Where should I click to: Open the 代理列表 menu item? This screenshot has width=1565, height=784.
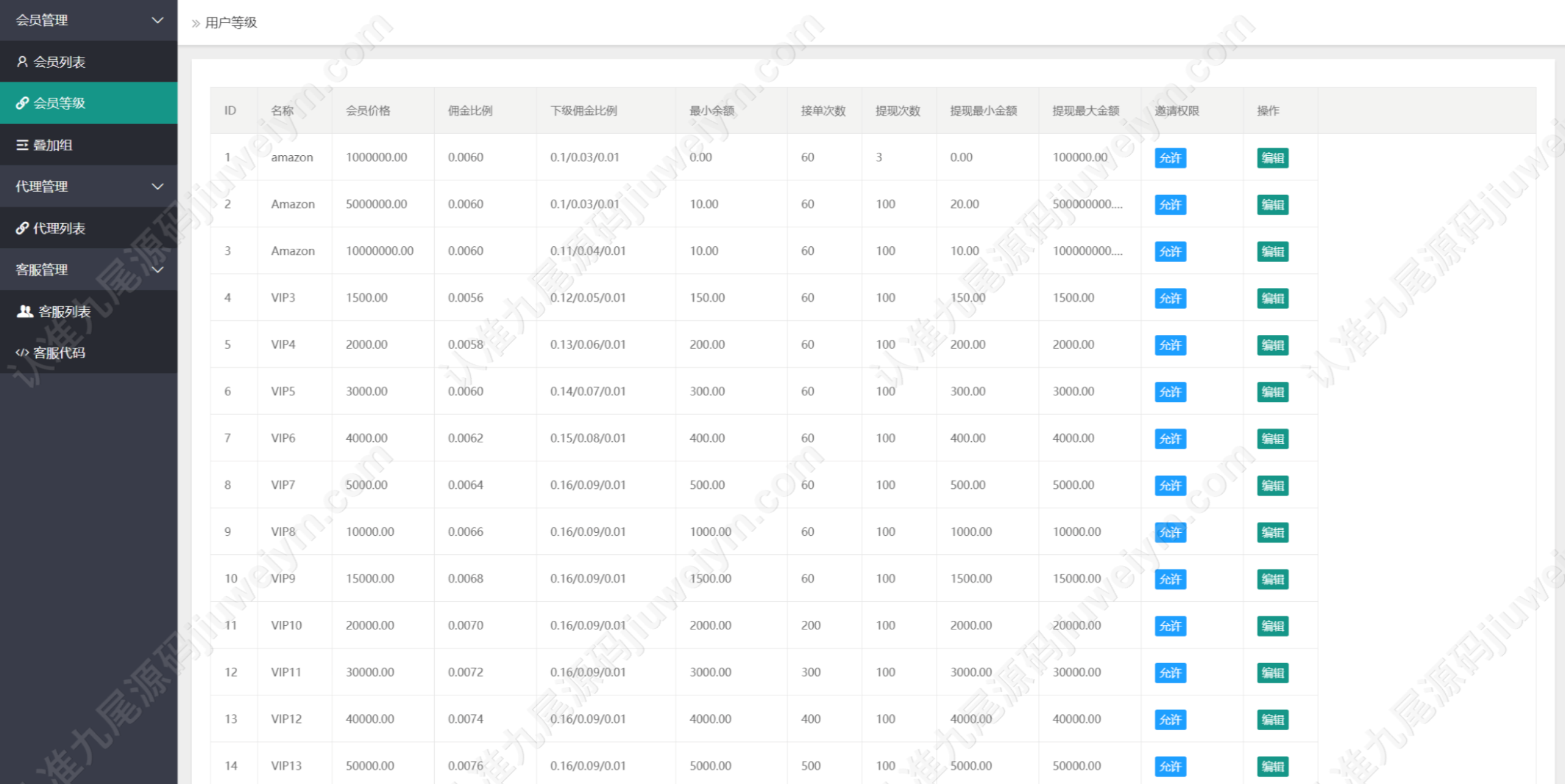tap(89, 228)
